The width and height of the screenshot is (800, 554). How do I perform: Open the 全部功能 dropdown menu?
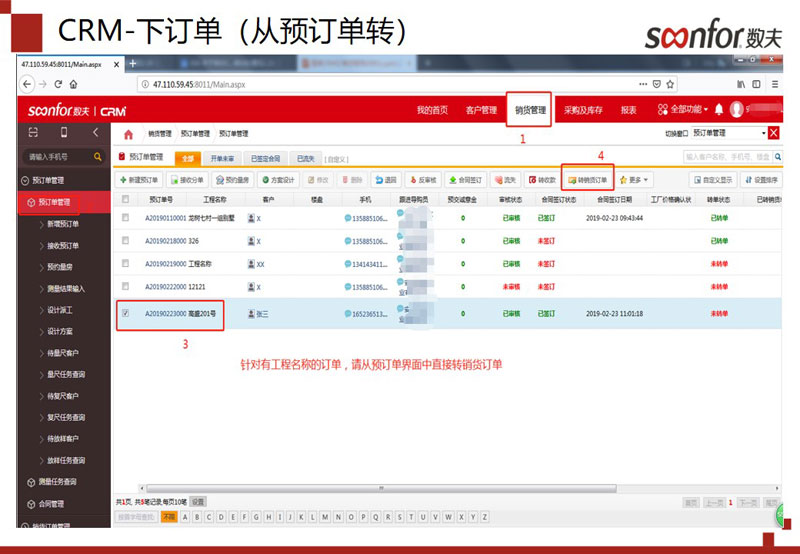point(683,109)
